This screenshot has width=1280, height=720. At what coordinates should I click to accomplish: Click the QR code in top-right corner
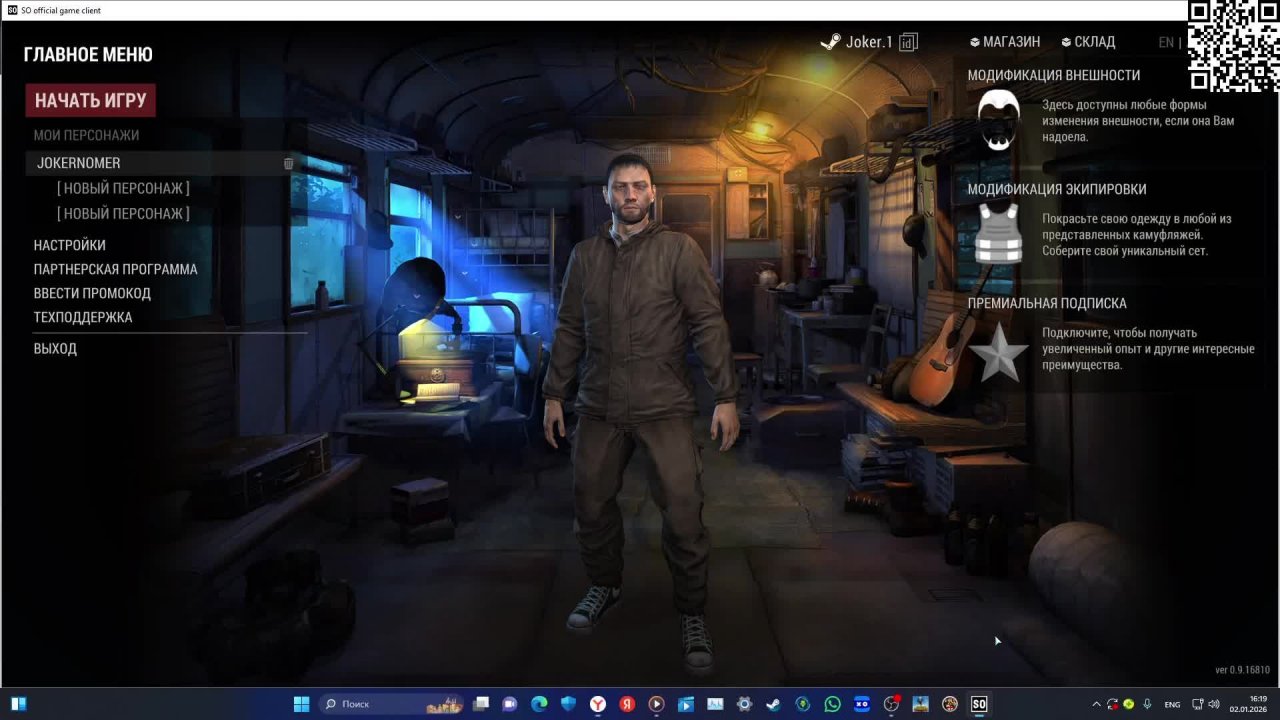(x=1233, y=45)
